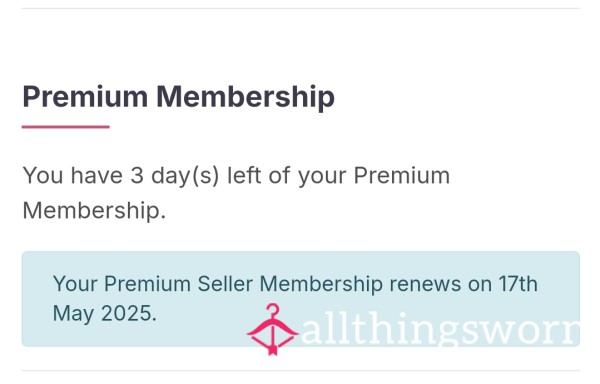The height and width of the screenshot is (384, 600).
Task: Select the Premium Membership heading
Action: (179, 97)
